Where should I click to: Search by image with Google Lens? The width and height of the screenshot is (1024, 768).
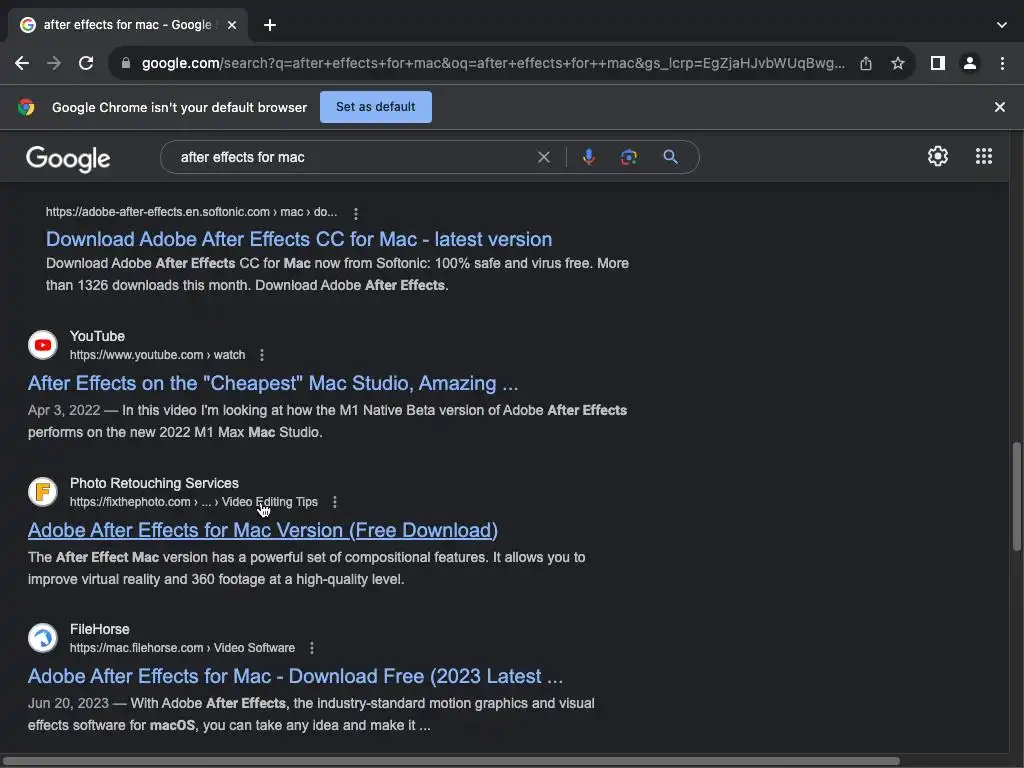pyautogui.click(x=629, y=157)
